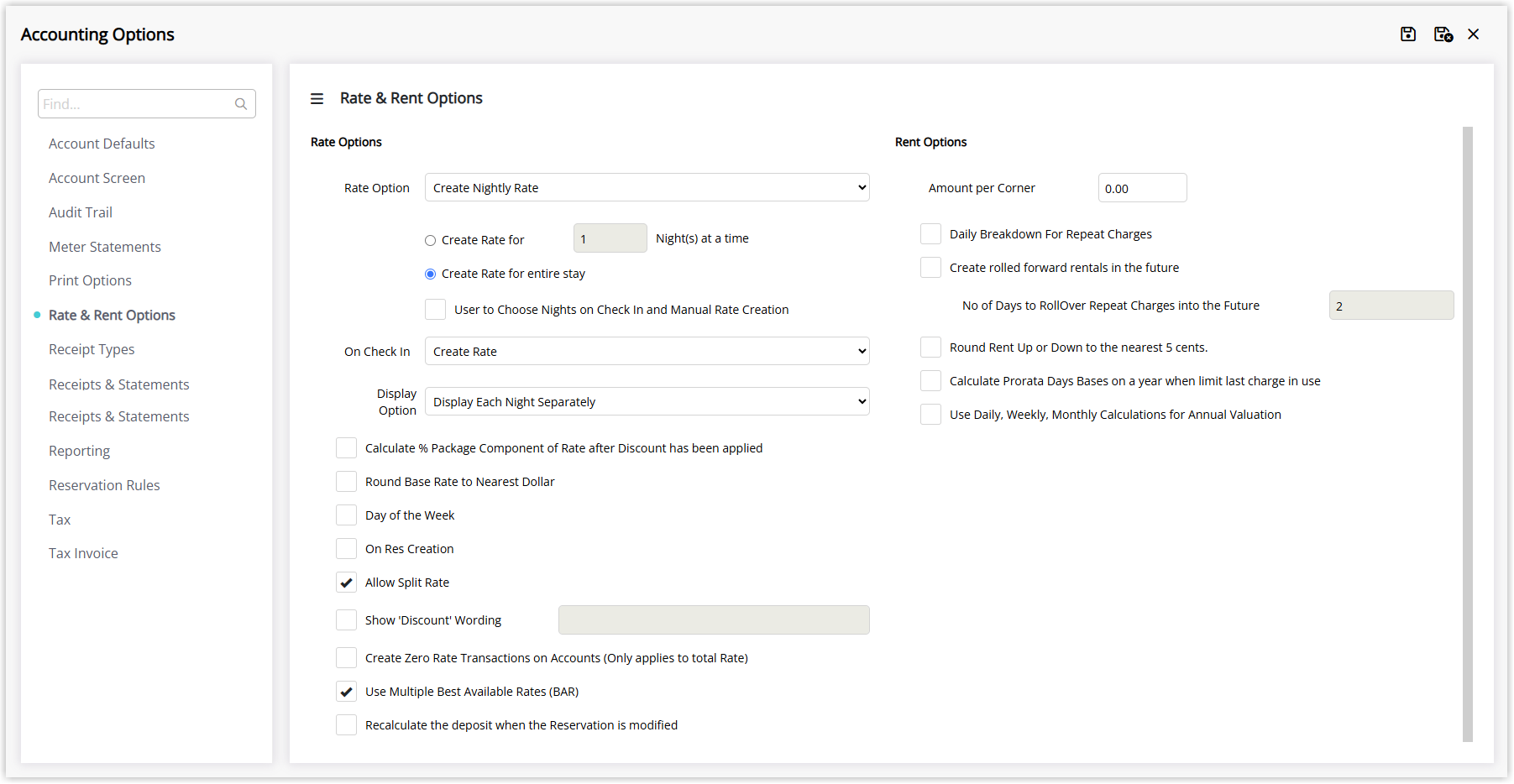Click the Discount wording text field

pyautogui.click(x=714, y=620)
